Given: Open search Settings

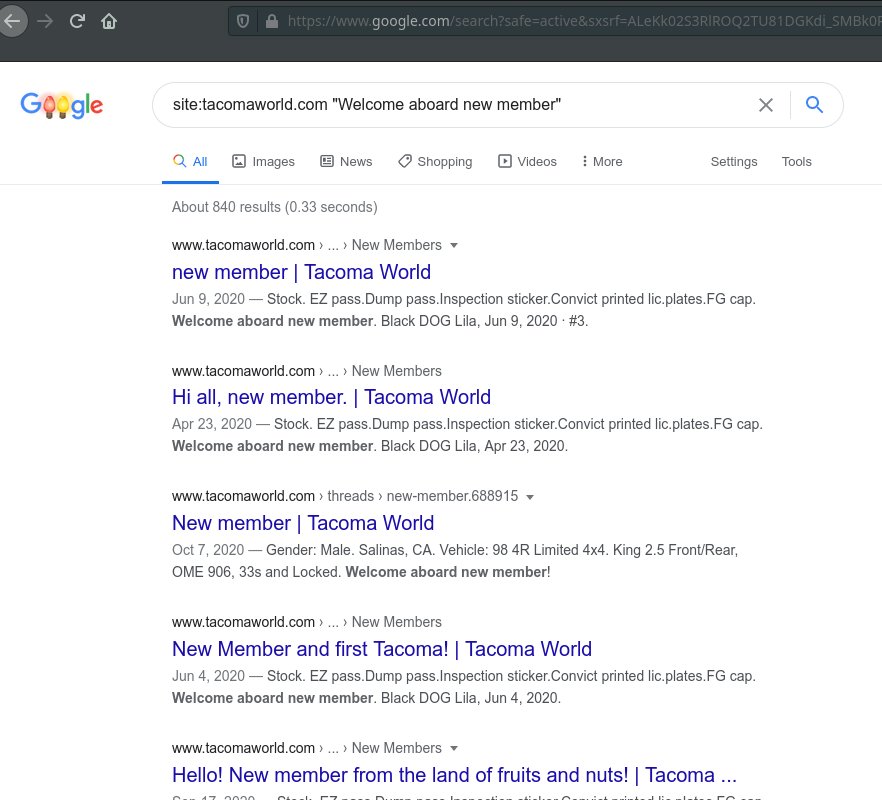Looking at the screenshot, I should point(734,161).
